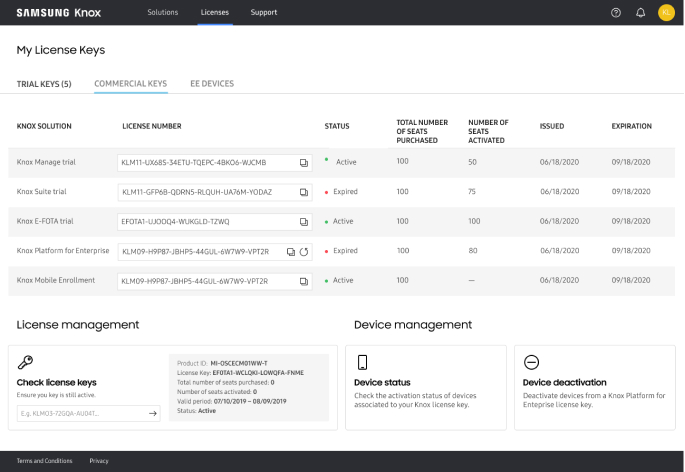Copy the Knox Platform for Enterprise key
685x472 pixels.
point(291,252)
